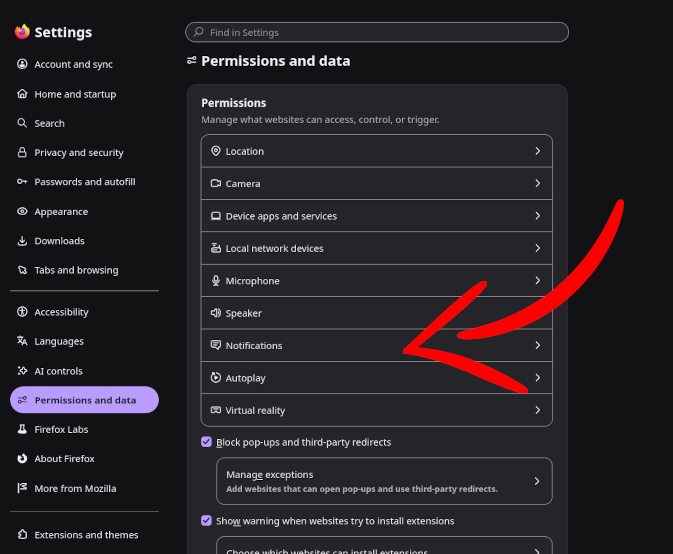This screenshot has width=673, height=554.
Task: Click the Autoplay circular play icon
Action: click(x=216, y=378)
